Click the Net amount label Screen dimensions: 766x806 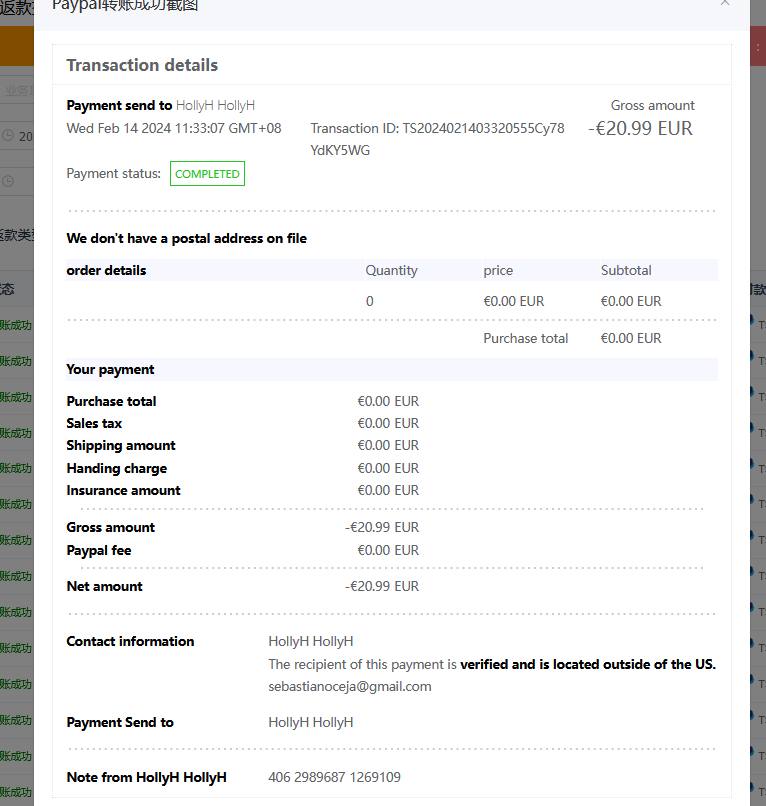pyautogui.click(x=104, y=586)
